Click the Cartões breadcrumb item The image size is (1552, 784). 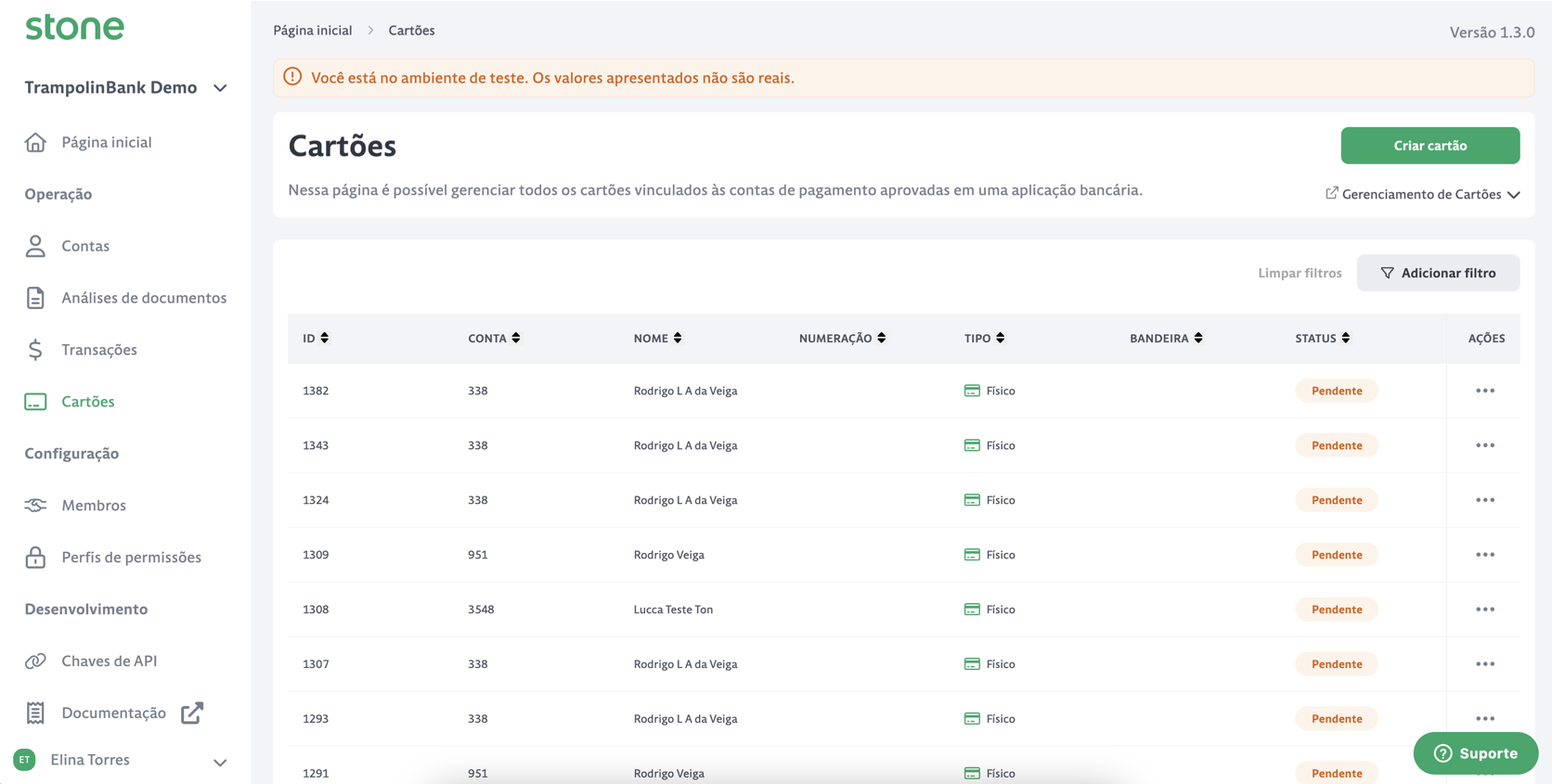point(411,31)
